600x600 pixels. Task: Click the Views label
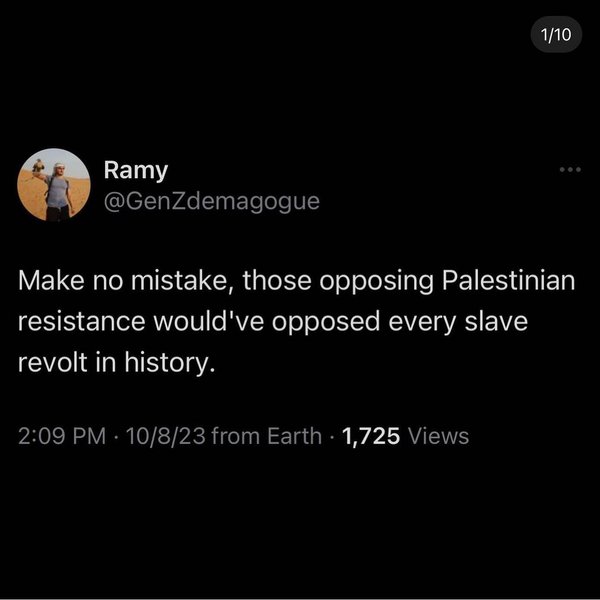pyautogui.click(x=439, y=436)
